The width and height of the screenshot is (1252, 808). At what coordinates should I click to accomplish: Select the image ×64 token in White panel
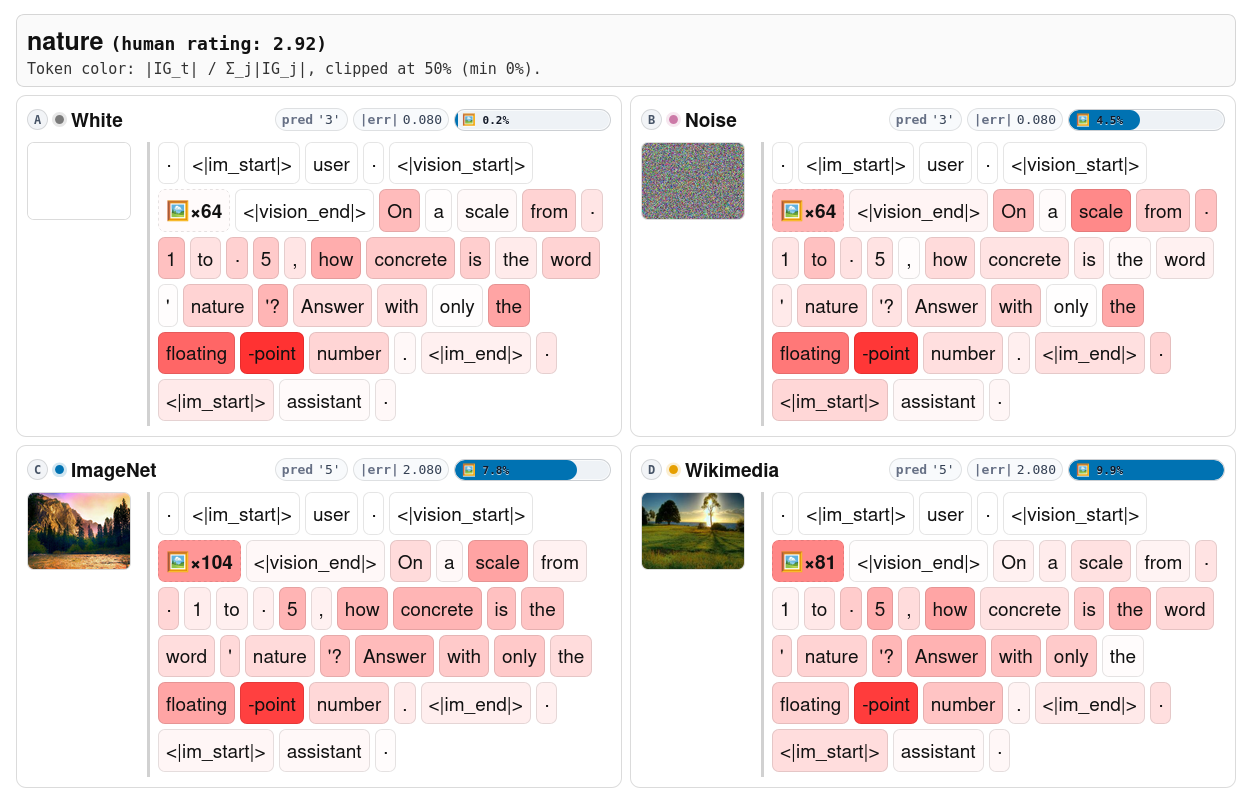tap(194, 211)
